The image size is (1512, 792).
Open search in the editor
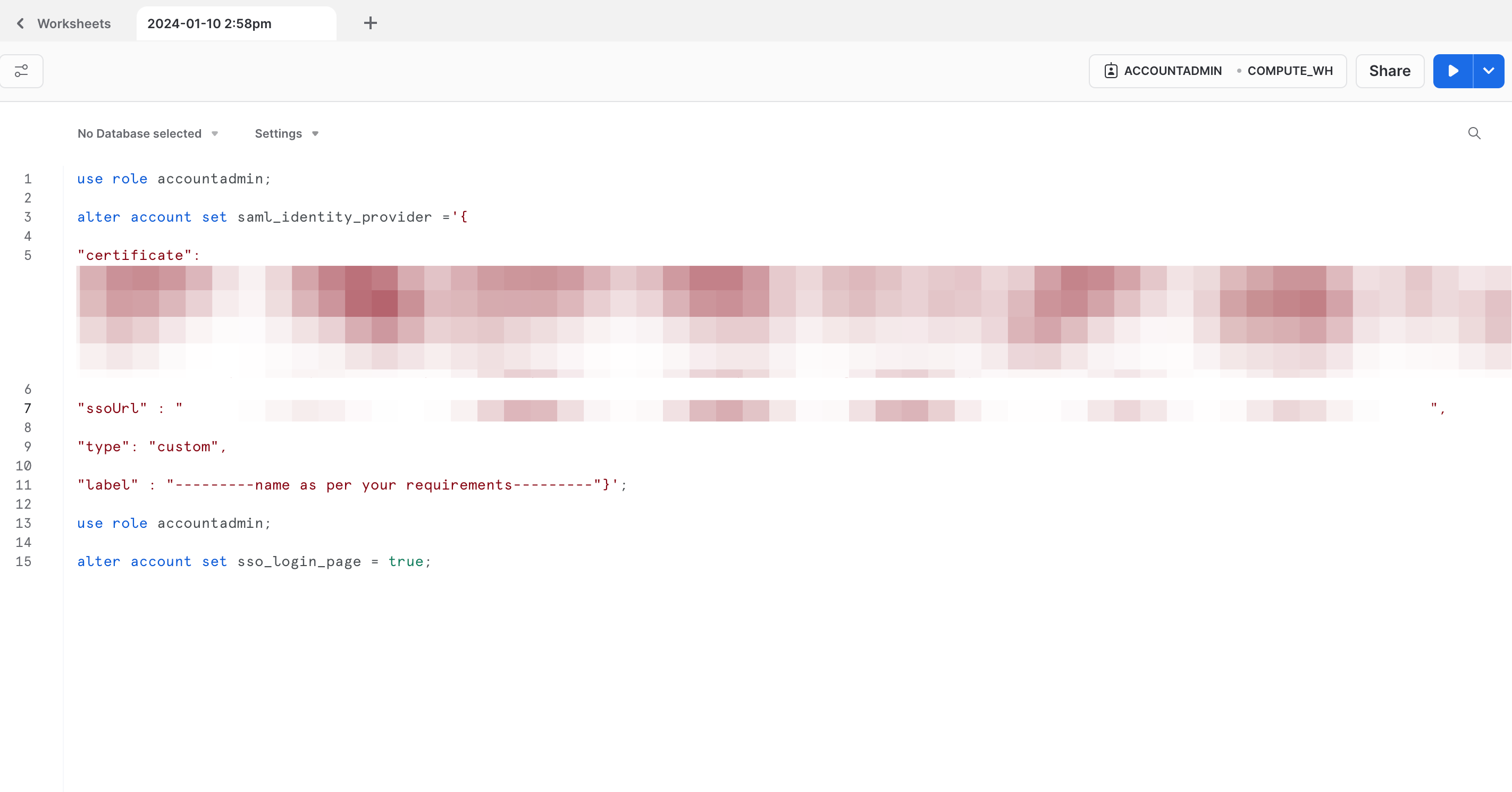click(x=1474, y=133)
